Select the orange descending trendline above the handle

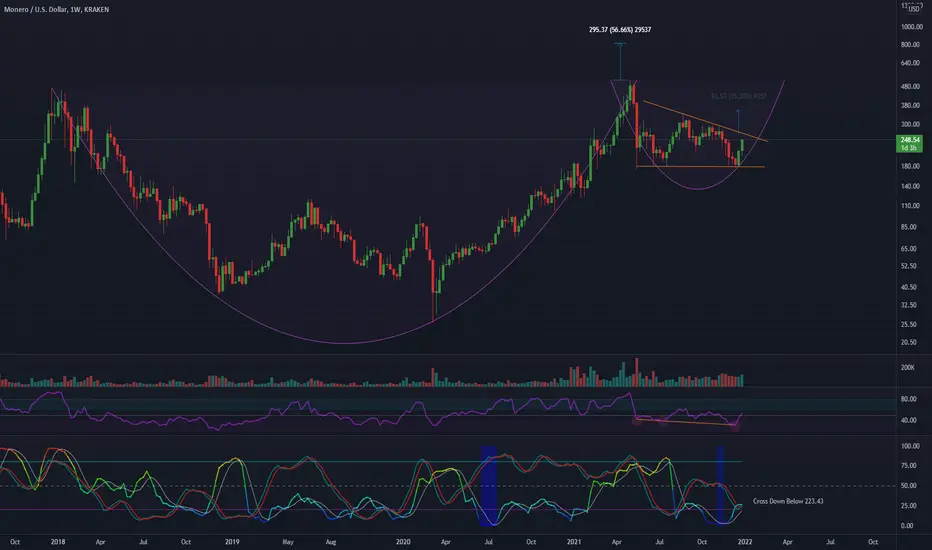click(705, 121)
